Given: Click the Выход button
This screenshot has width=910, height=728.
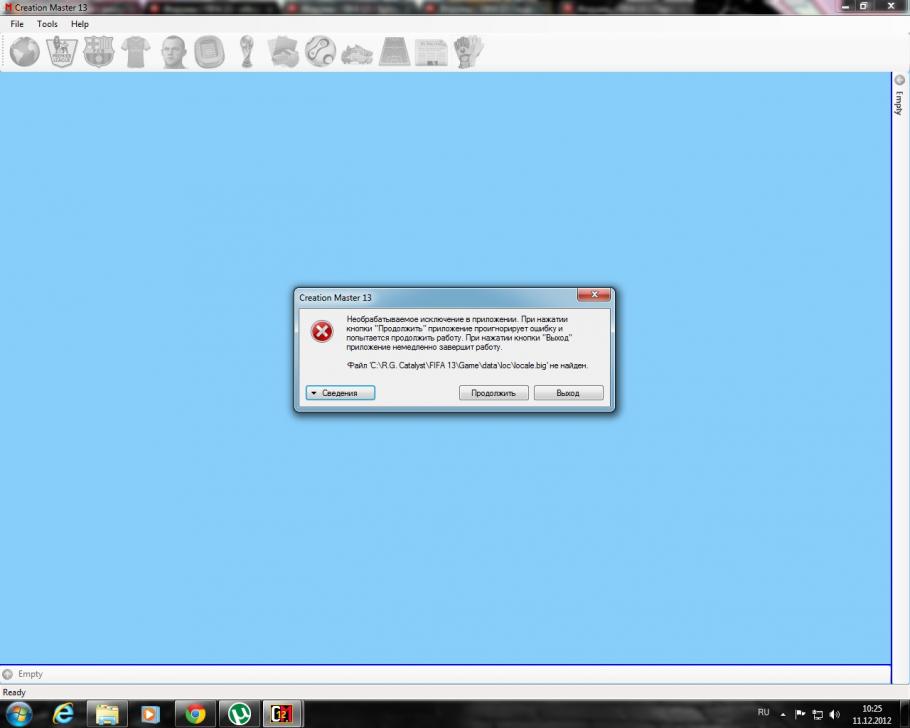Looking at the screenshot, I should (x=568, y=393).
